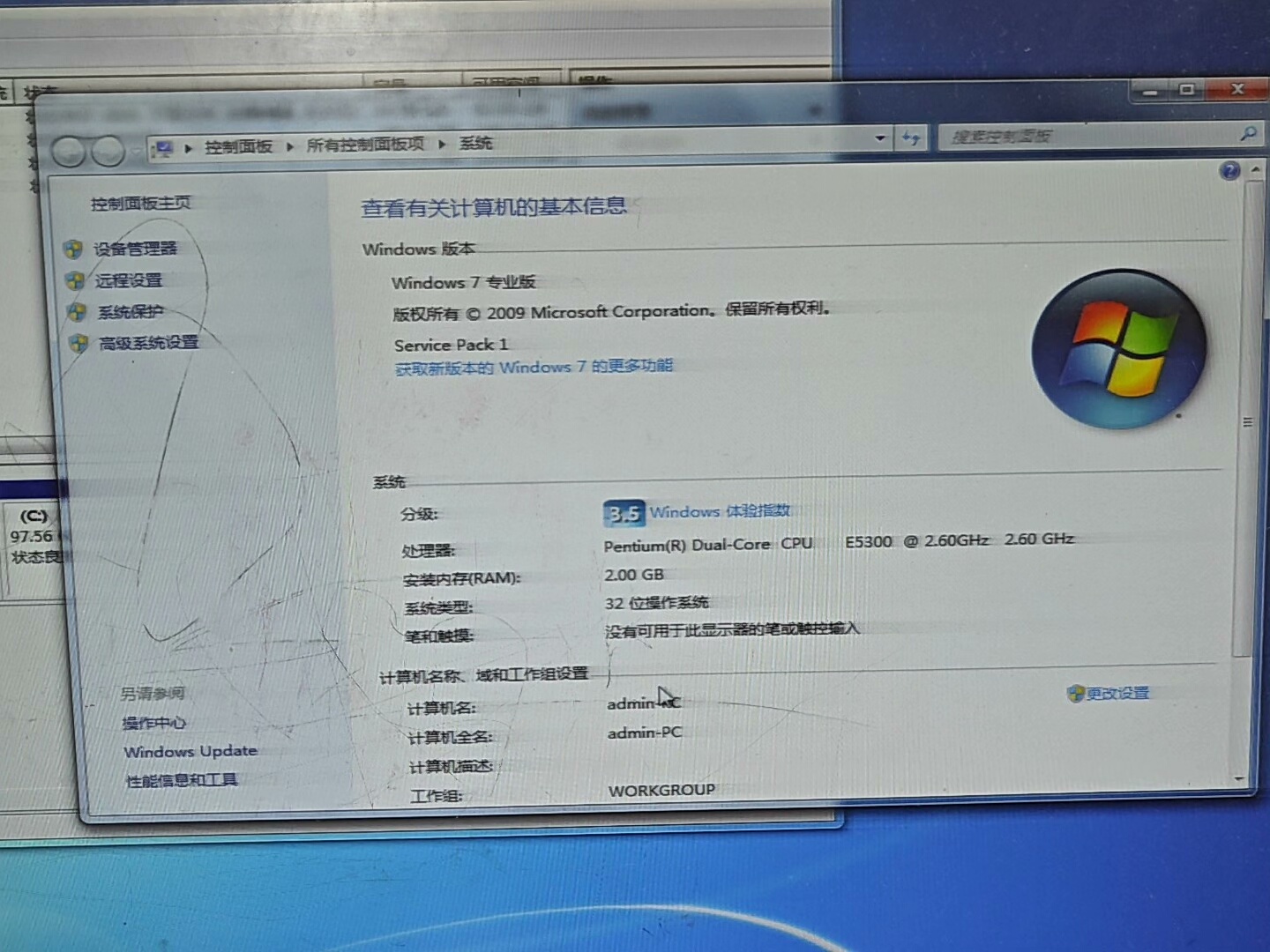This screenshot has width=1270, height=952.
Task: Expand the arrow after 控制面板 breadcrumb
Action: tap(289, 146)
